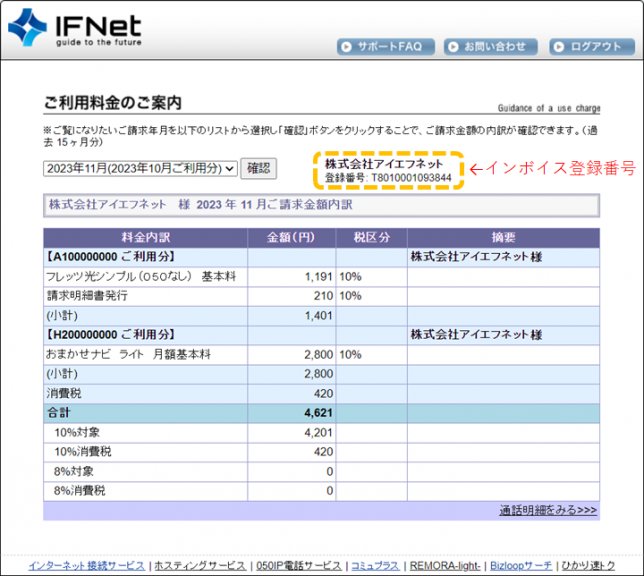This screenshot has height=576, width=644.
Task: Go to ホスティングサービス footer link
Action: tap(198, 565)
